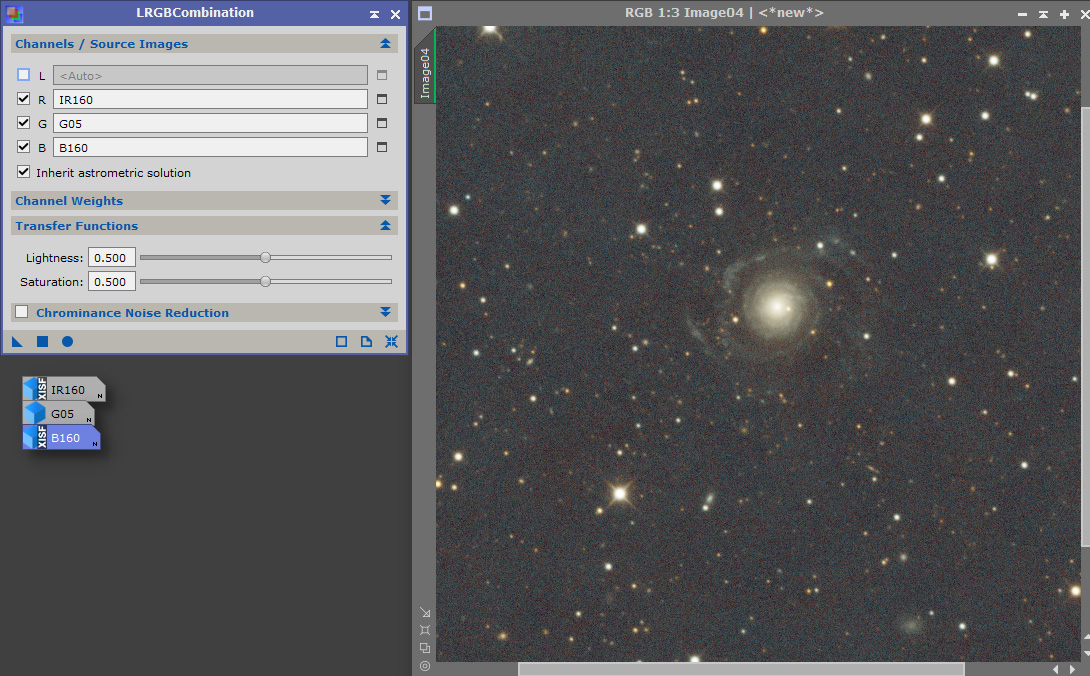Screen dimensions: 1090x676
Task: Enable Chrominance Noise Reduction checkbox
Action: click(22, 312)
